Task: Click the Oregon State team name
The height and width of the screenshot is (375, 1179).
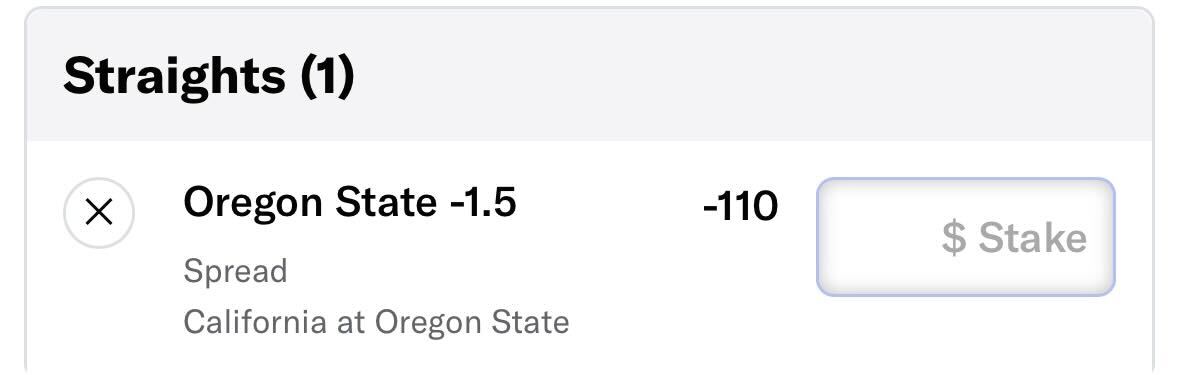Action: 310,202
